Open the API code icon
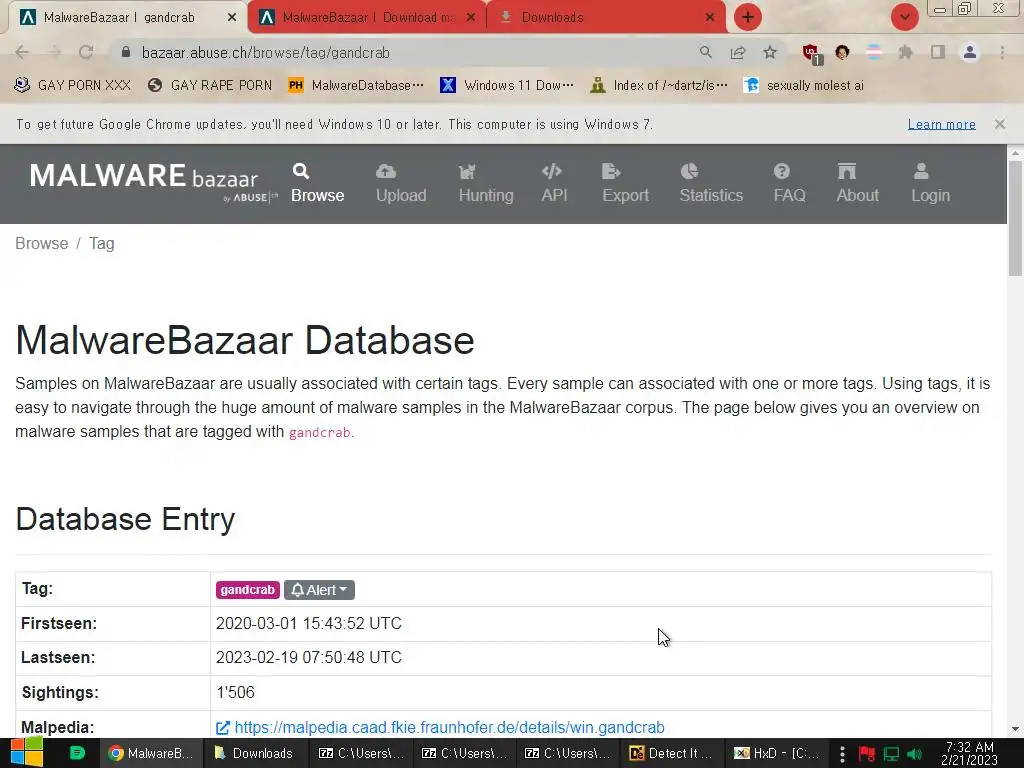1024x768 pixels. [552, 171]
